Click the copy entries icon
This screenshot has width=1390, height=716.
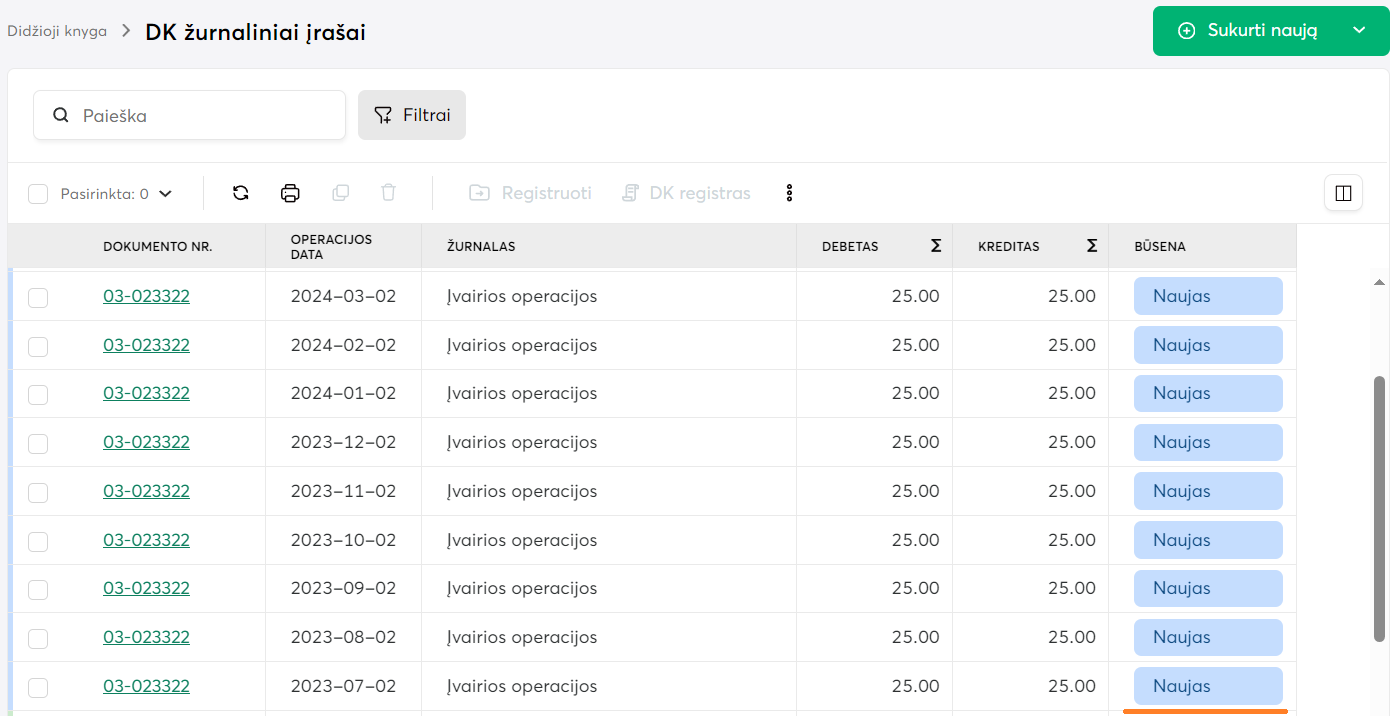[x=340, y=193]
